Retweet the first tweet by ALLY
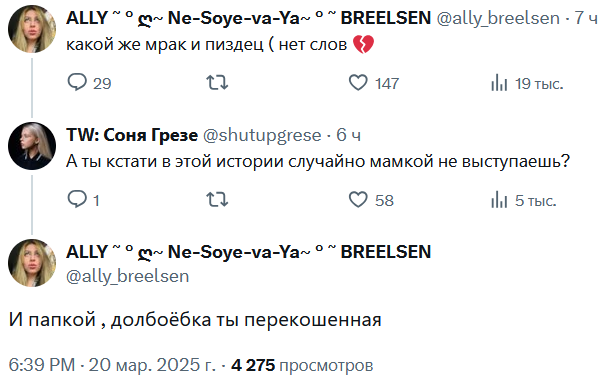 (x=217, y=83)
